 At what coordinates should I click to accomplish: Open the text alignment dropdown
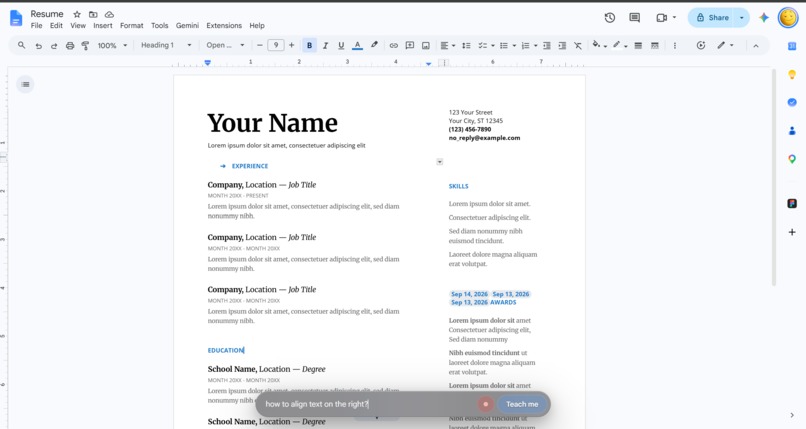tap(447, 46)
